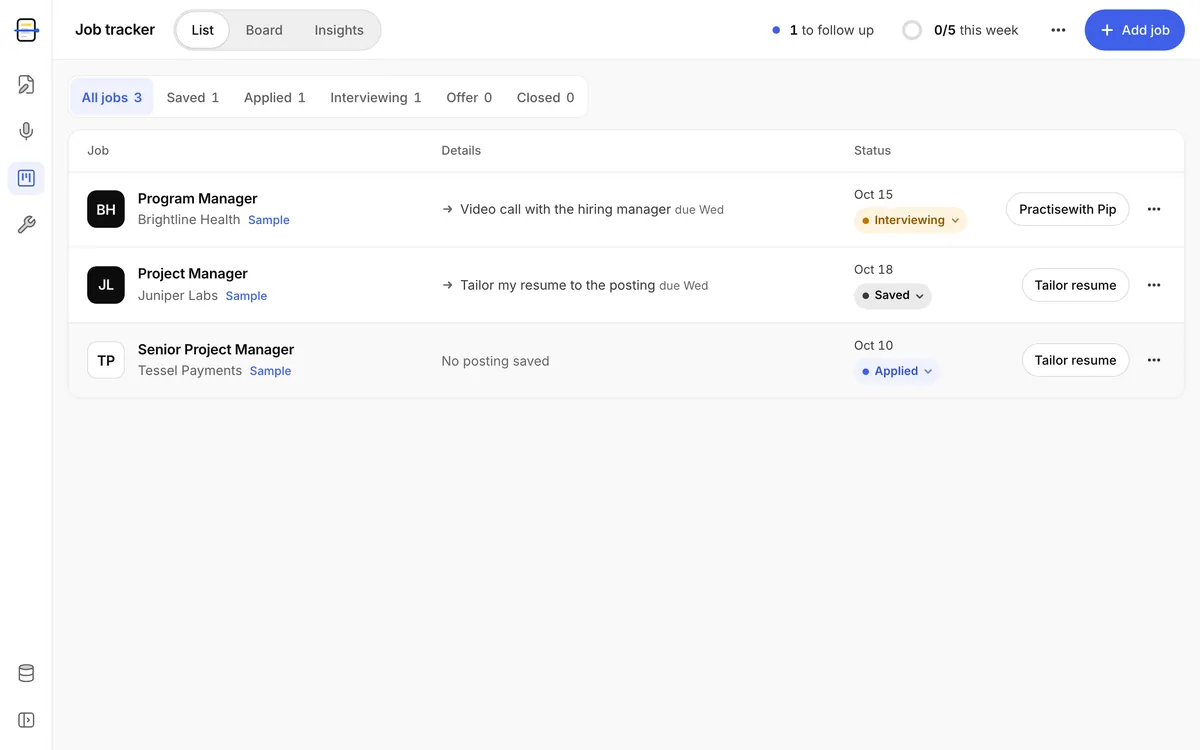Click the Oct 15 date
This screenshot has width=1200, height=750.
pyautogui.click(x=873, y=194)
